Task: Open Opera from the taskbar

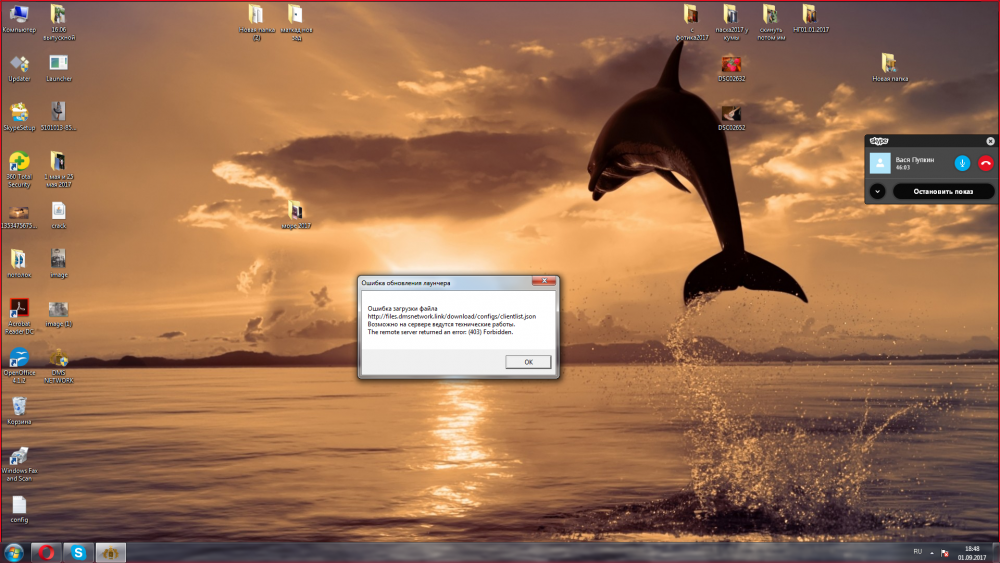Action: click(46, 552)
